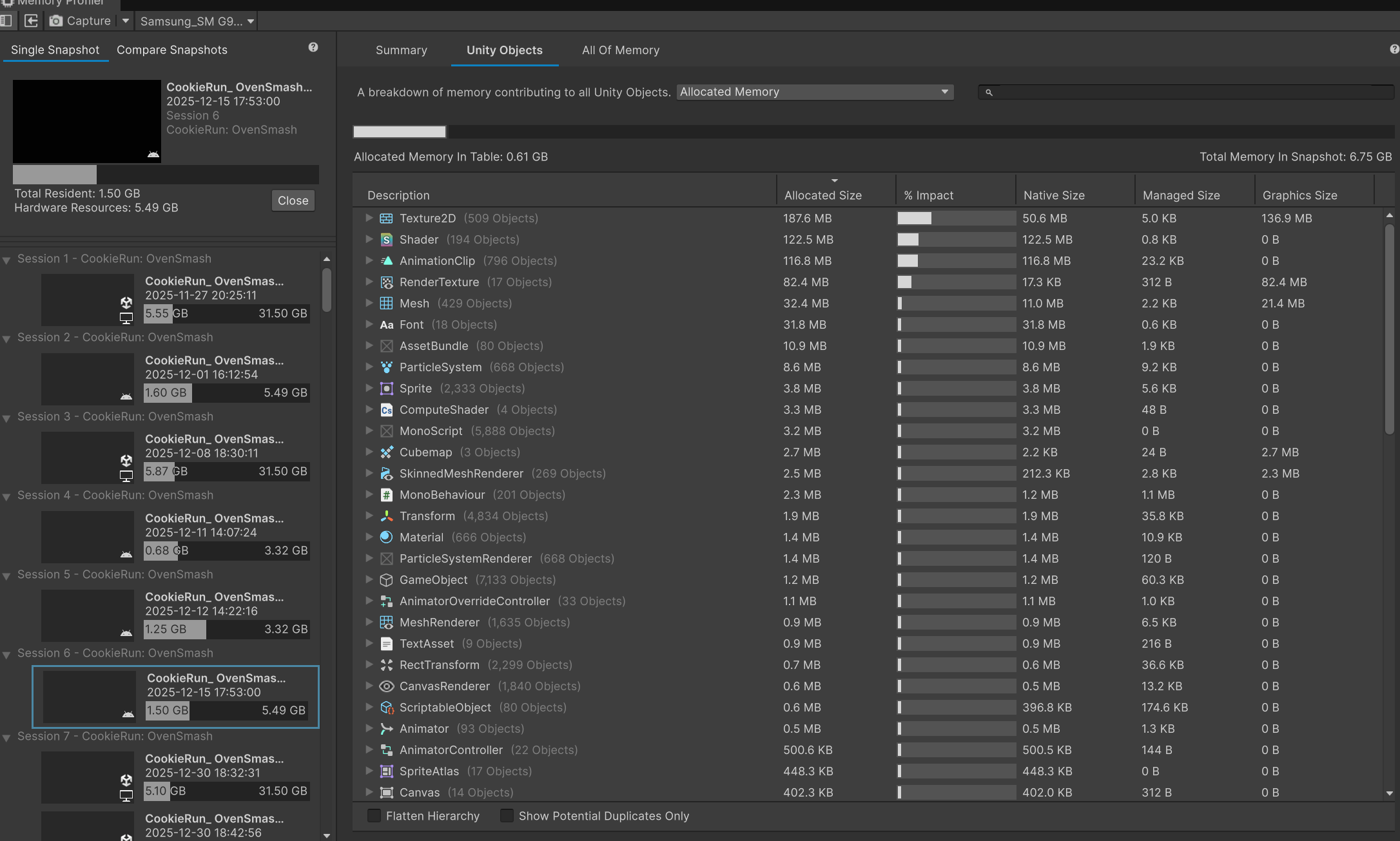Screen dimensions: 1400x841
Task: Toggle the snapshot panel visibility icon
Action: point(7,21)
